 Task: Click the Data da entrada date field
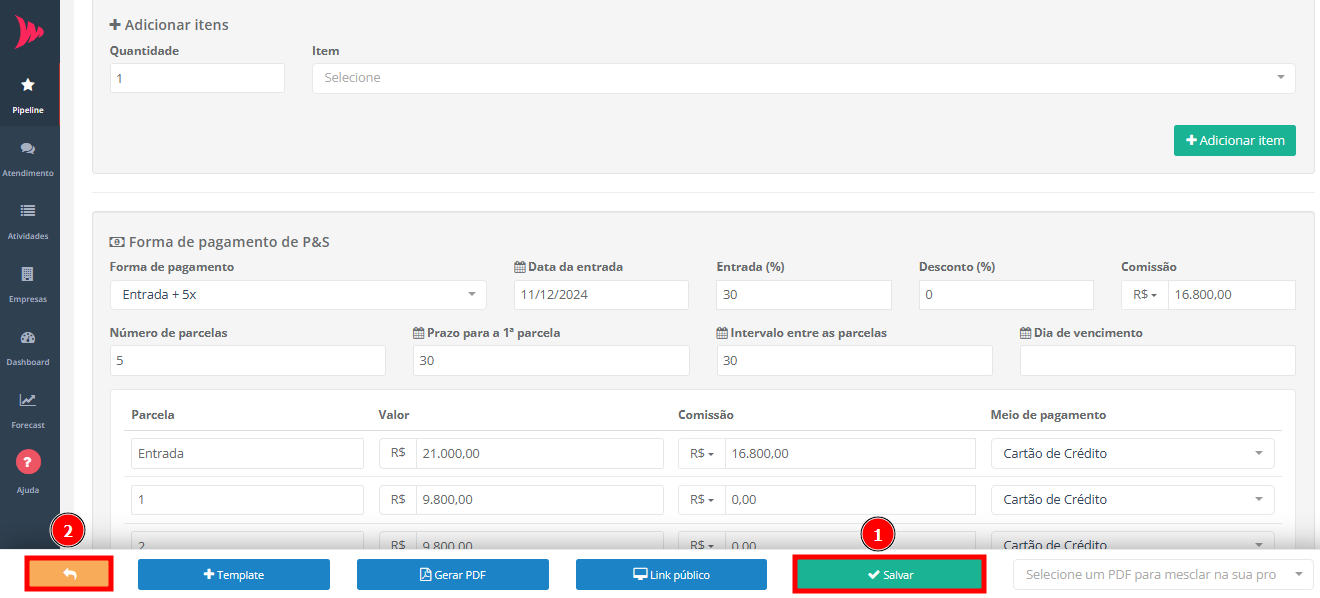(x=601, y=295)
